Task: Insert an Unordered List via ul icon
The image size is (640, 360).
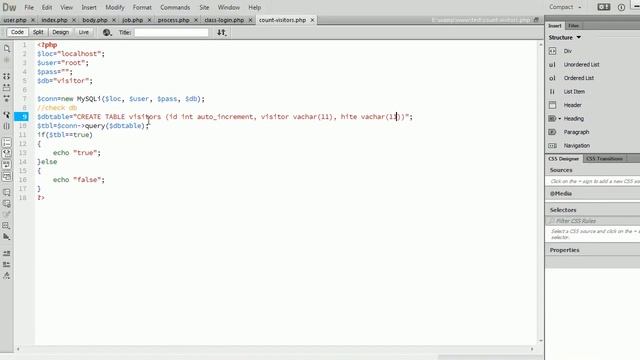Action: (x=552, y=64)
